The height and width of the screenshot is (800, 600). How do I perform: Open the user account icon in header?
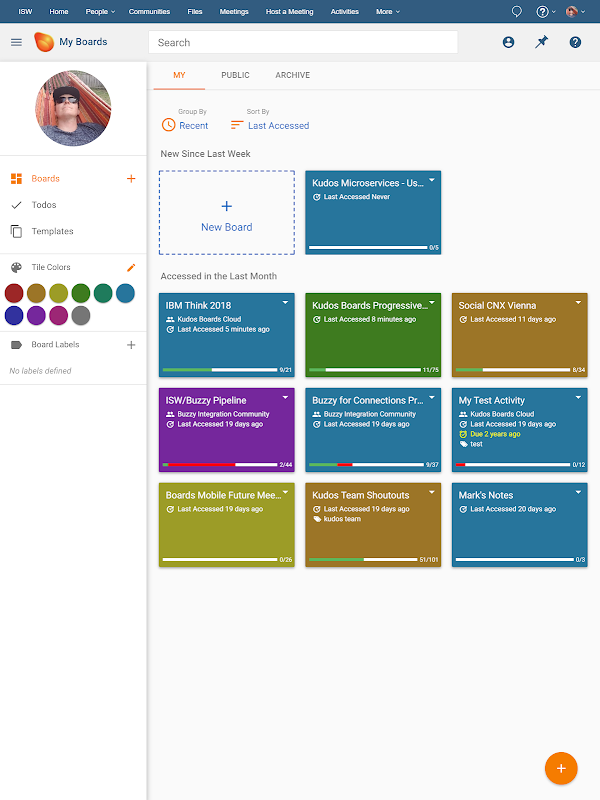[x=508, y=42]
